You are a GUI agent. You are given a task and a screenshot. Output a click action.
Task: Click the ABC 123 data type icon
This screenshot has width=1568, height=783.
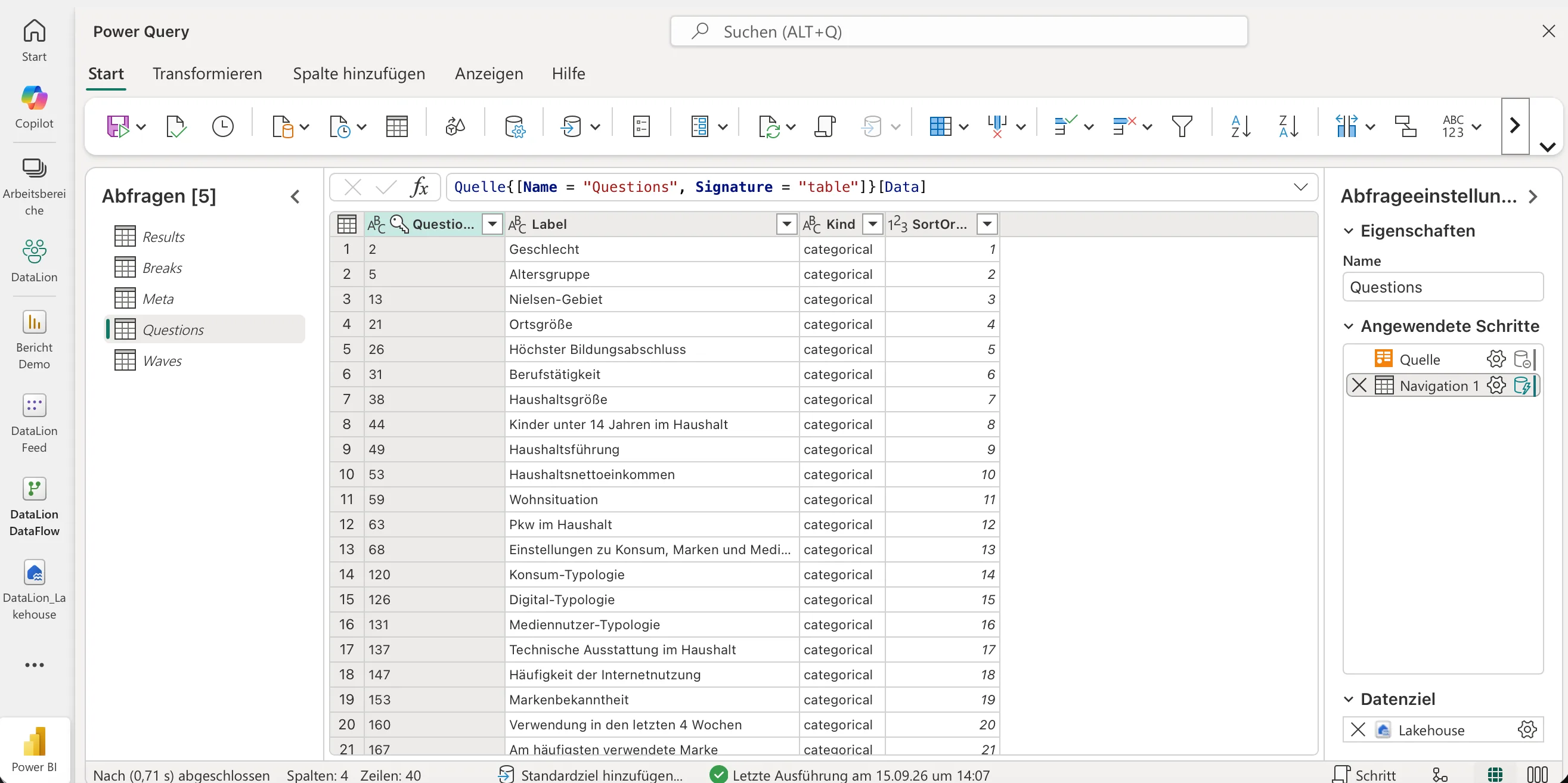tap(1453, 126)
